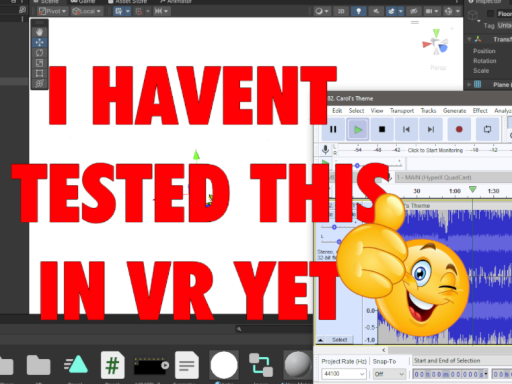Select the C# script asset
512x384 pixels.
pyautogui.click(x=113, y=365)
